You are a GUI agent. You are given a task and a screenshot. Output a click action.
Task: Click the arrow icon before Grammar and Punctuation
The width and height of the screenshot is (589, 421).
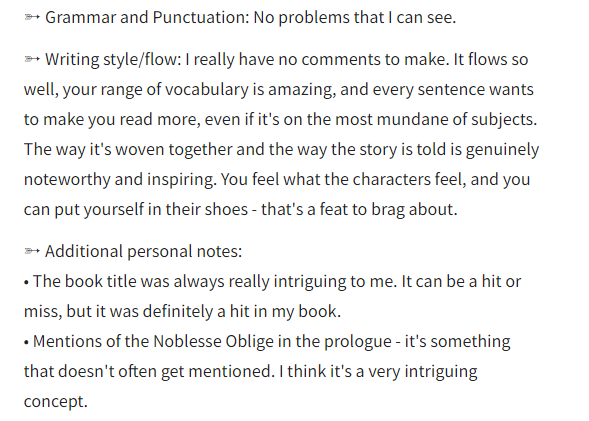(32, 17)
